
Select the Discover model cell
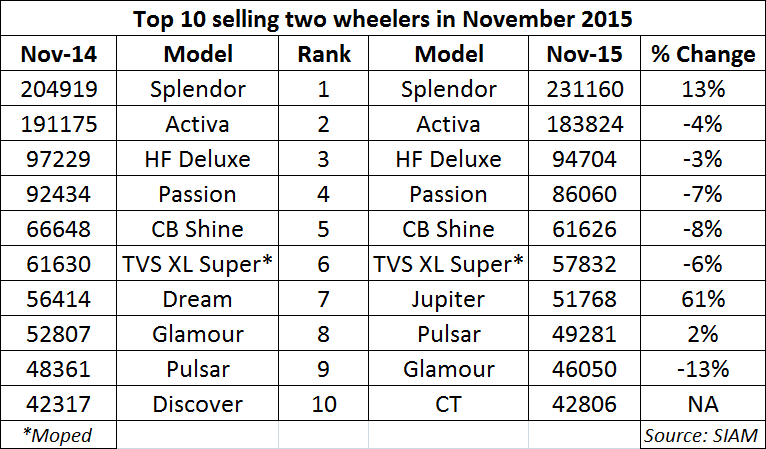click(x=199, y=404)
